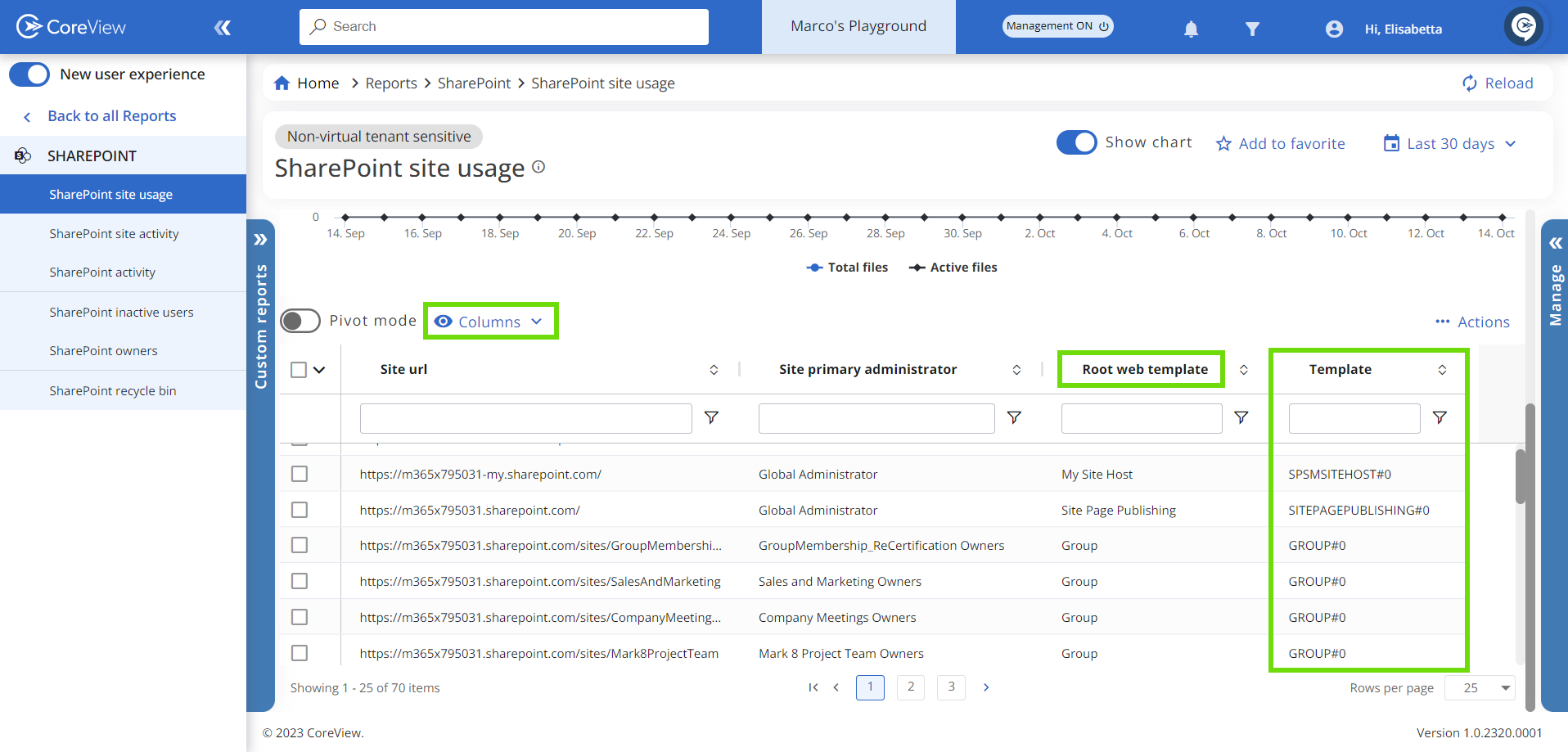The image size is (1568, 752).
Task: Open SharePoint inactive users report
Action: (x=121, y=313)
